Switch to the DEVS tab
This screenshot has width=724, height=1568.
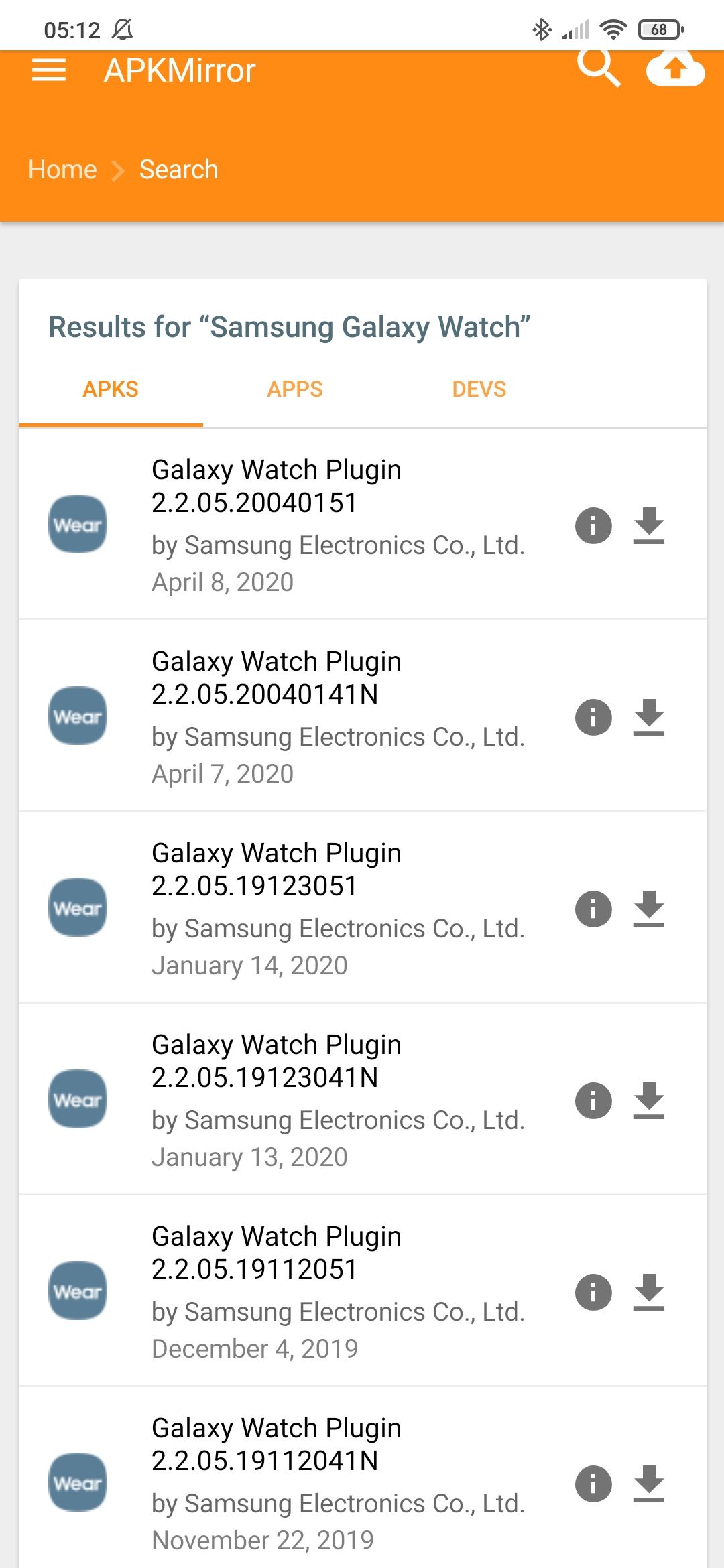click(479, 389)
